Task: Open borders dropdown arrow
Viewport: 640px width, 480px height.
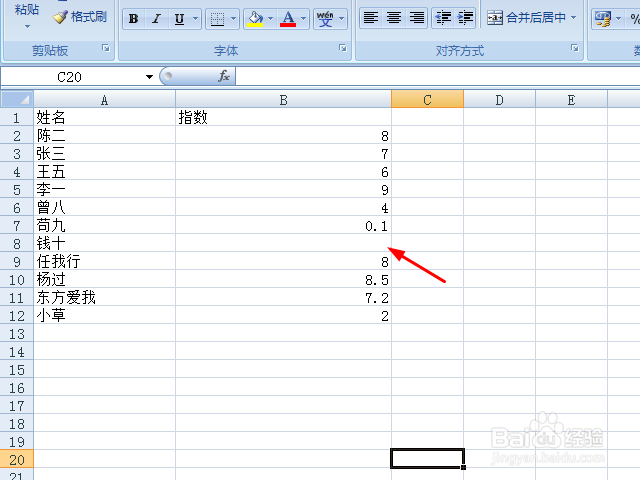Action: click(x=233, y=19)
